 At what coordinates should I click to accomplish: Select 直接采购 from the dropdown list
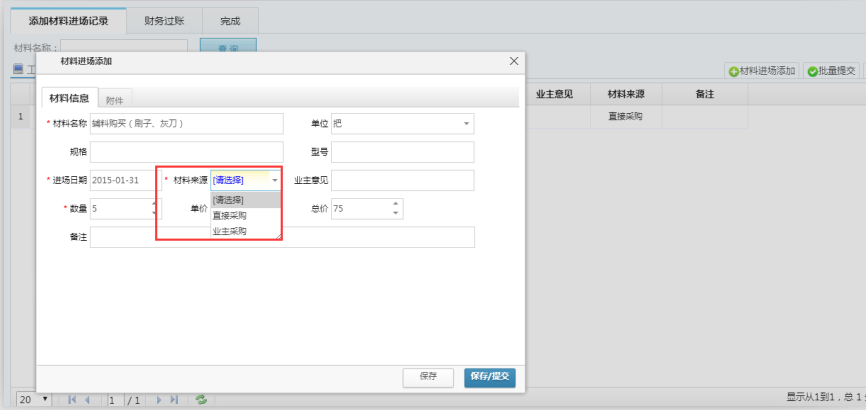[231, 215]
